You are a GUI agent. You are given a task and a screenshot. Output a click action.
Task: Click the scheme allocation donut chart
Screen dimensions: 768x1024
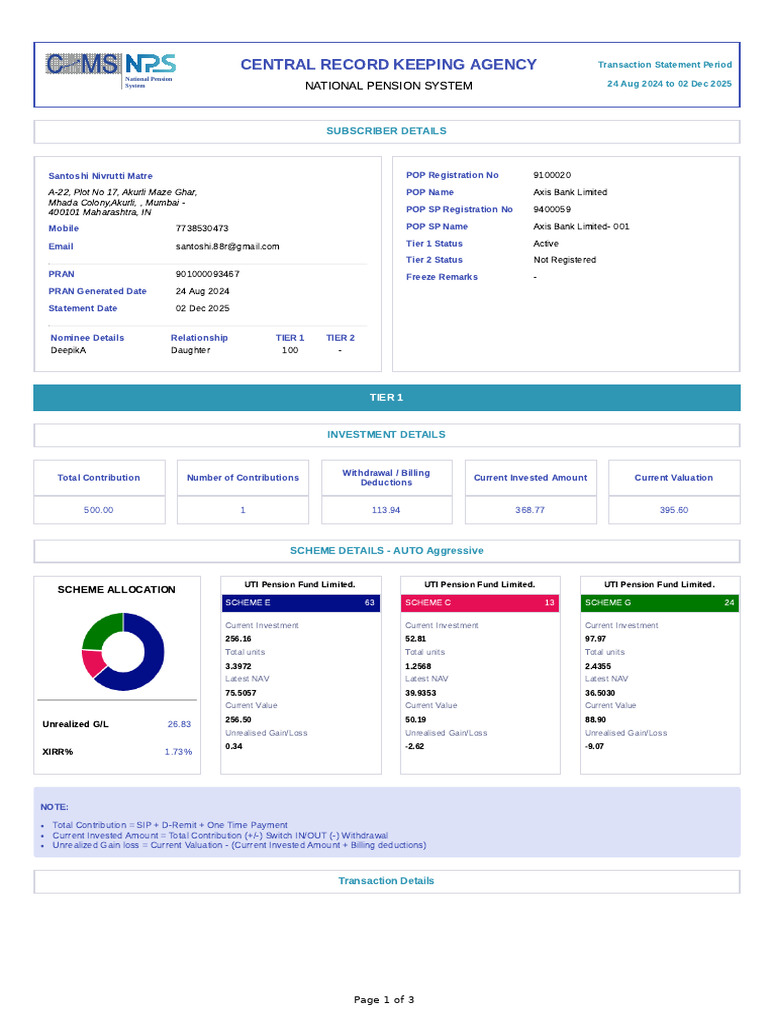coord(123,651)
